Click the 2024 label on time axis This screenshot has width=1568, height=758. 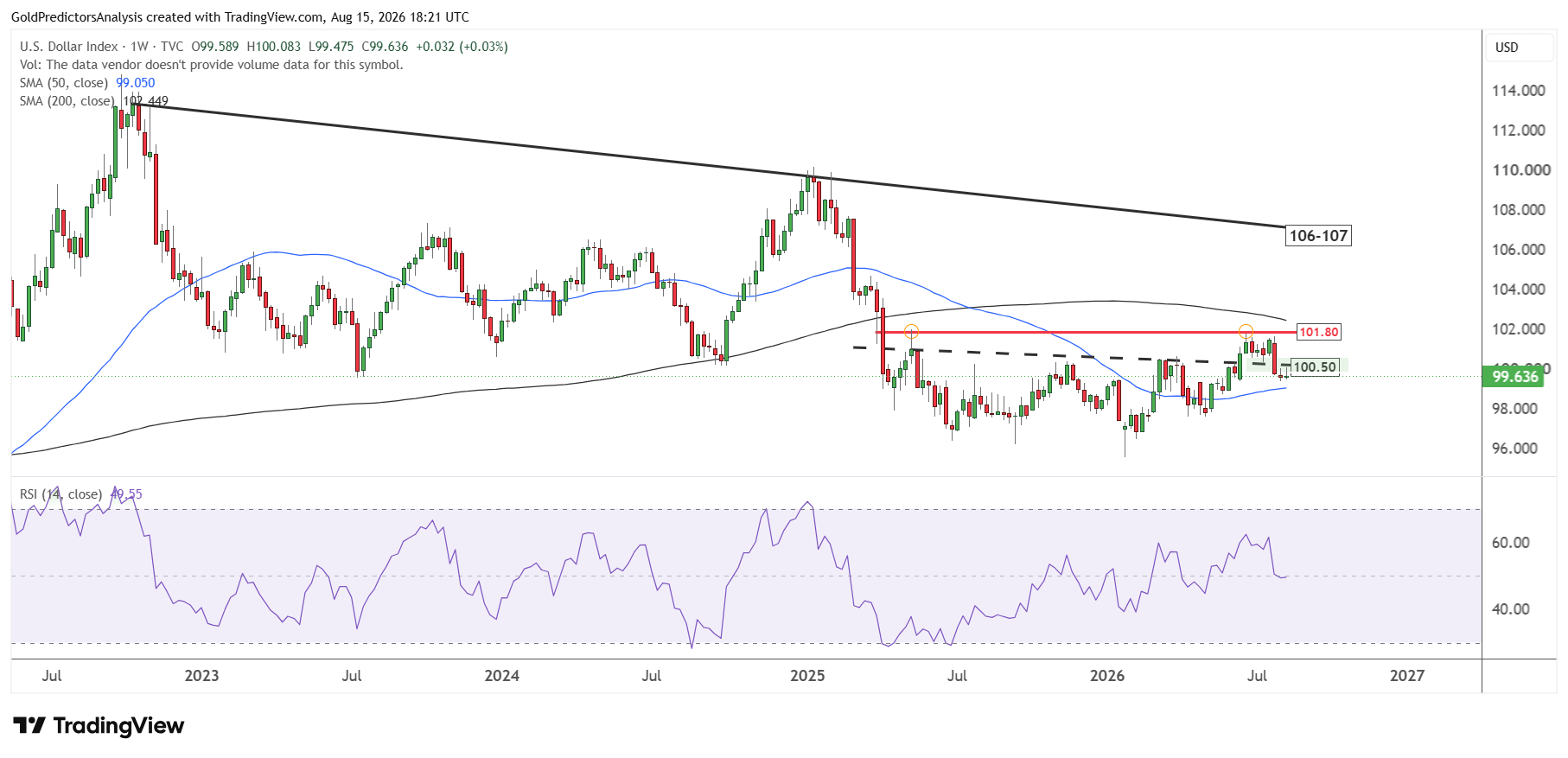point(501,676)
